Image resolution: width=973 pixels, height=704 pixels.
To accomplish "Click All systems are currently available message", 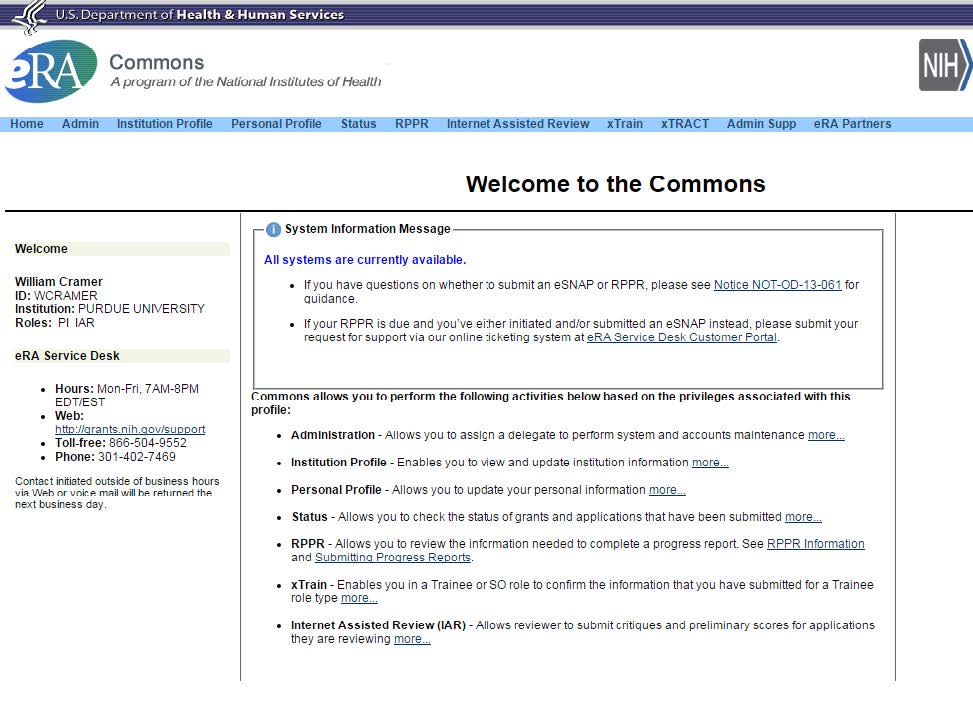I will coord(365,260).
